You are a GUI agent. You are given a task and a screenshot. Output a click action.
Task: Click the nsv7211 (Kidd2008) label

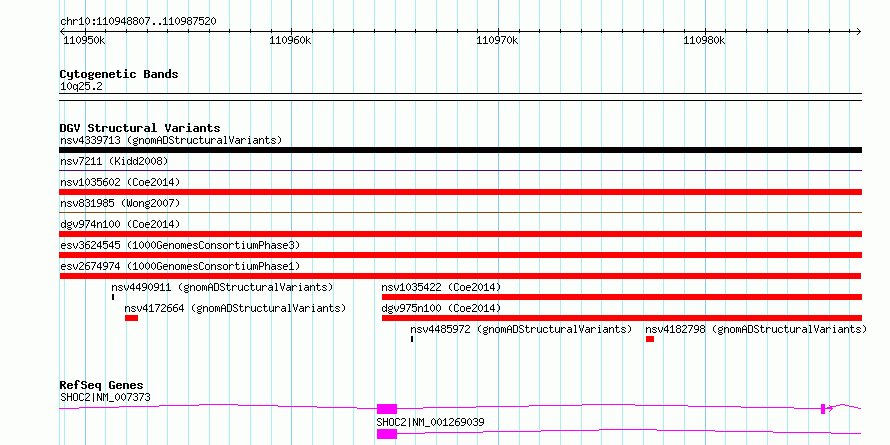tap(114, 161)
